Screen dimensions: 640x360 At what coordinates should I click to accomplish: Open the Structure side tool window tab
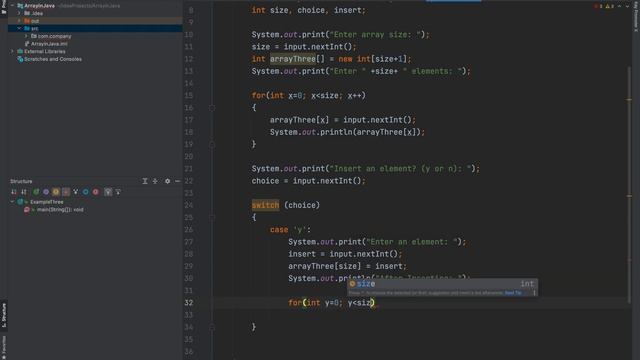coord(4,315)
